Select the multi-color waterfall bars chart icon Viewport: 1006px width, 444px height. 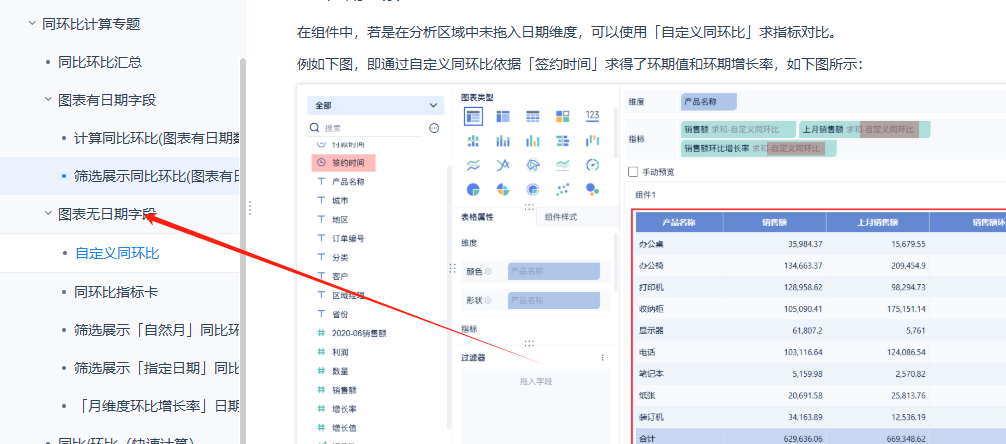point(592,141)
